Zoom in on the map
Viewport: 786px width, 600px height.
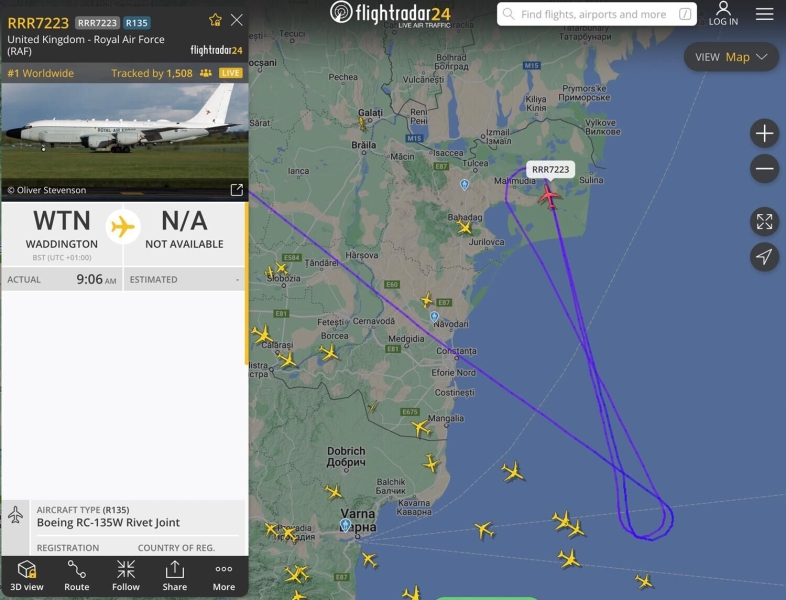click(764, 134)
